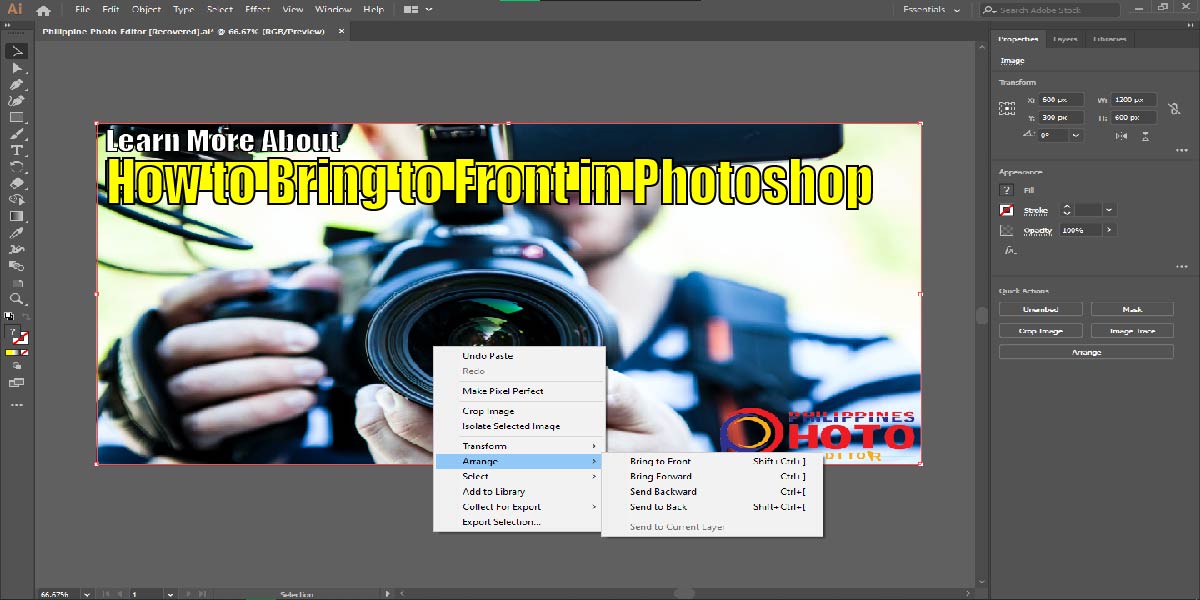Click the Image Trace quick action button
Viewport: 1200px width, 600px height.
[x=1131, y=330]
